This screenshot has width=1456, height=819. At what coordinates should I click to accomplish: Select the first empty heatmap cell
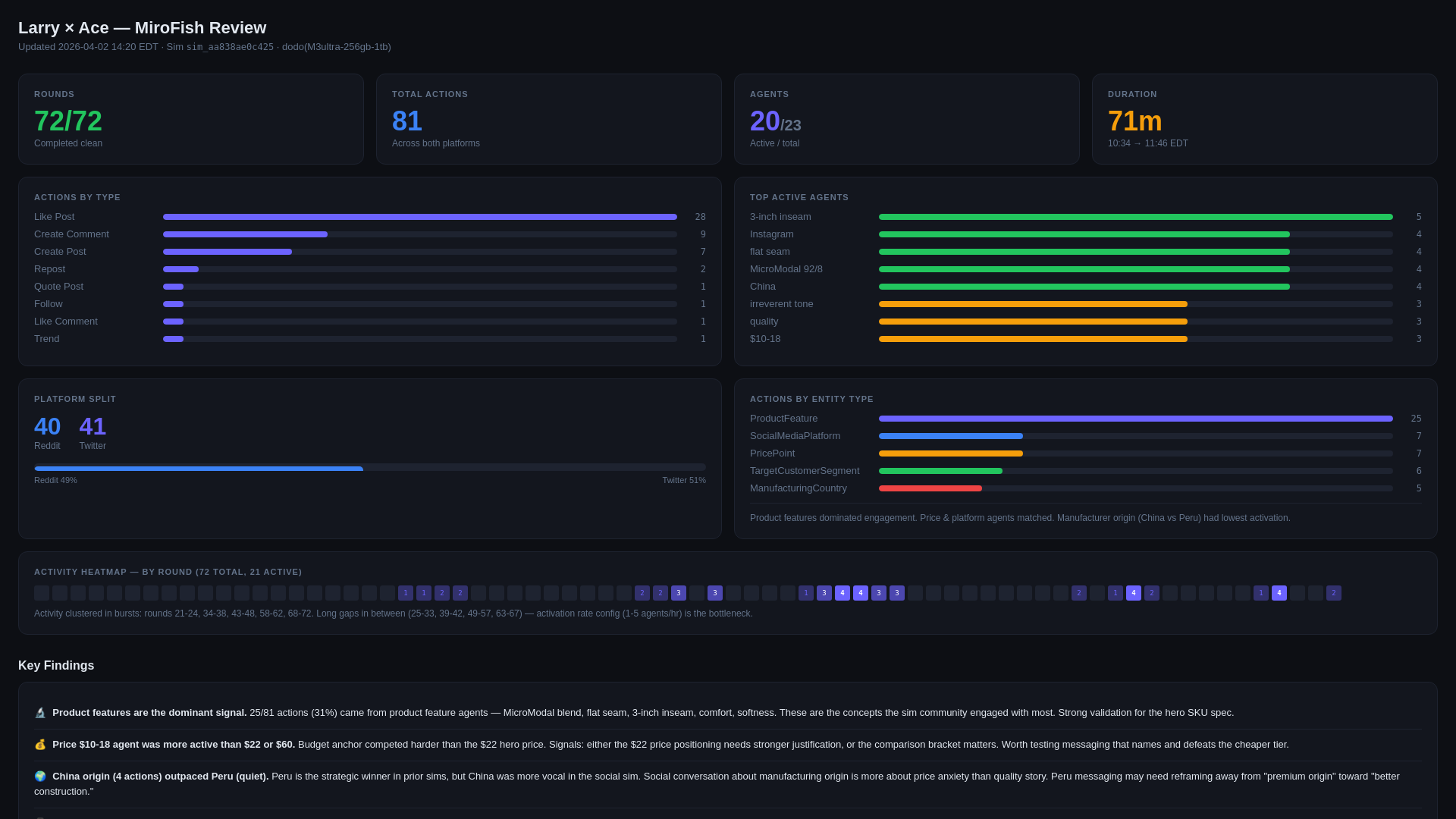(x=42, y=593)
